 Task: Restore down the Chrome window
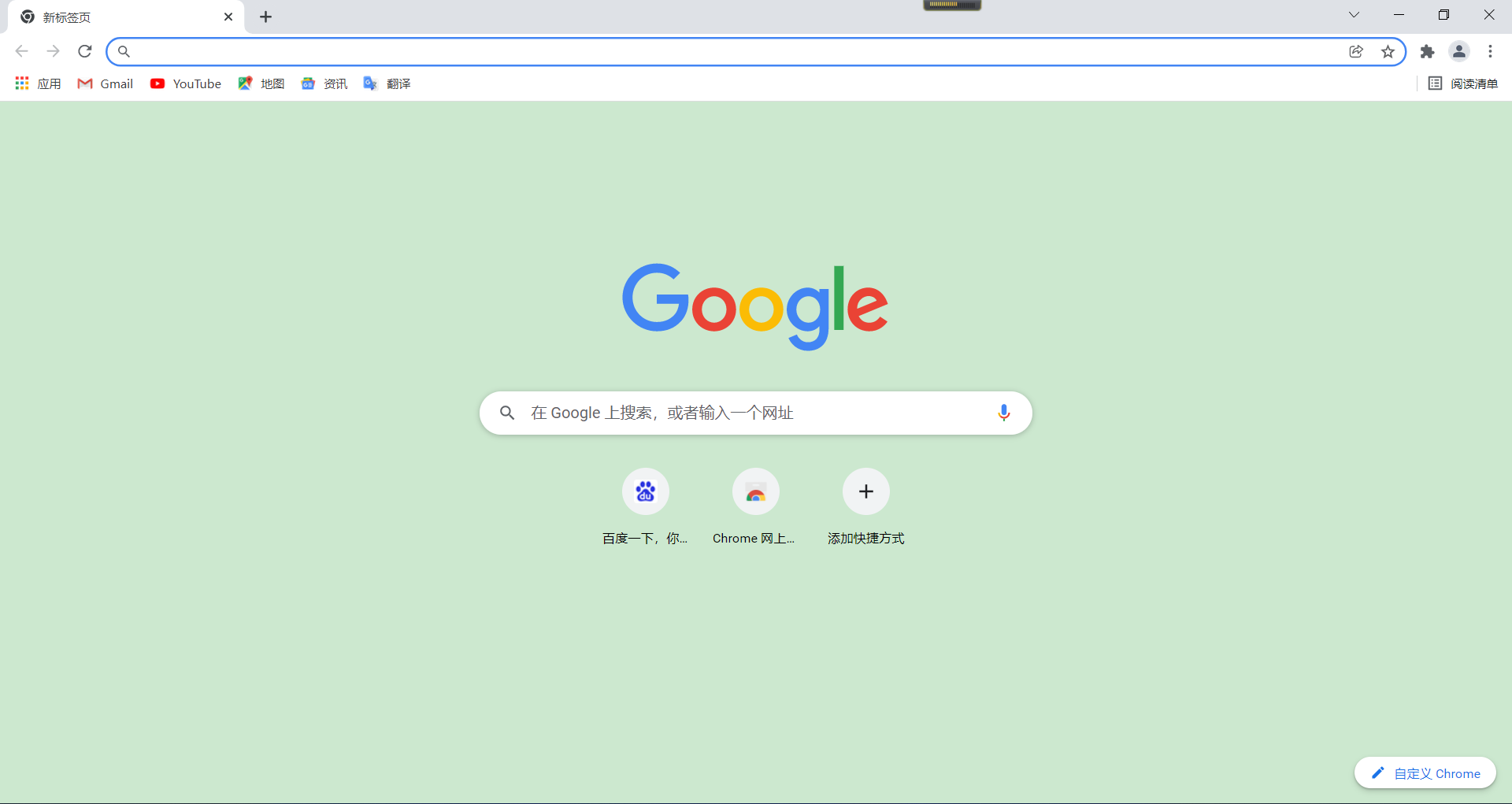click(x=1443, y=15)
